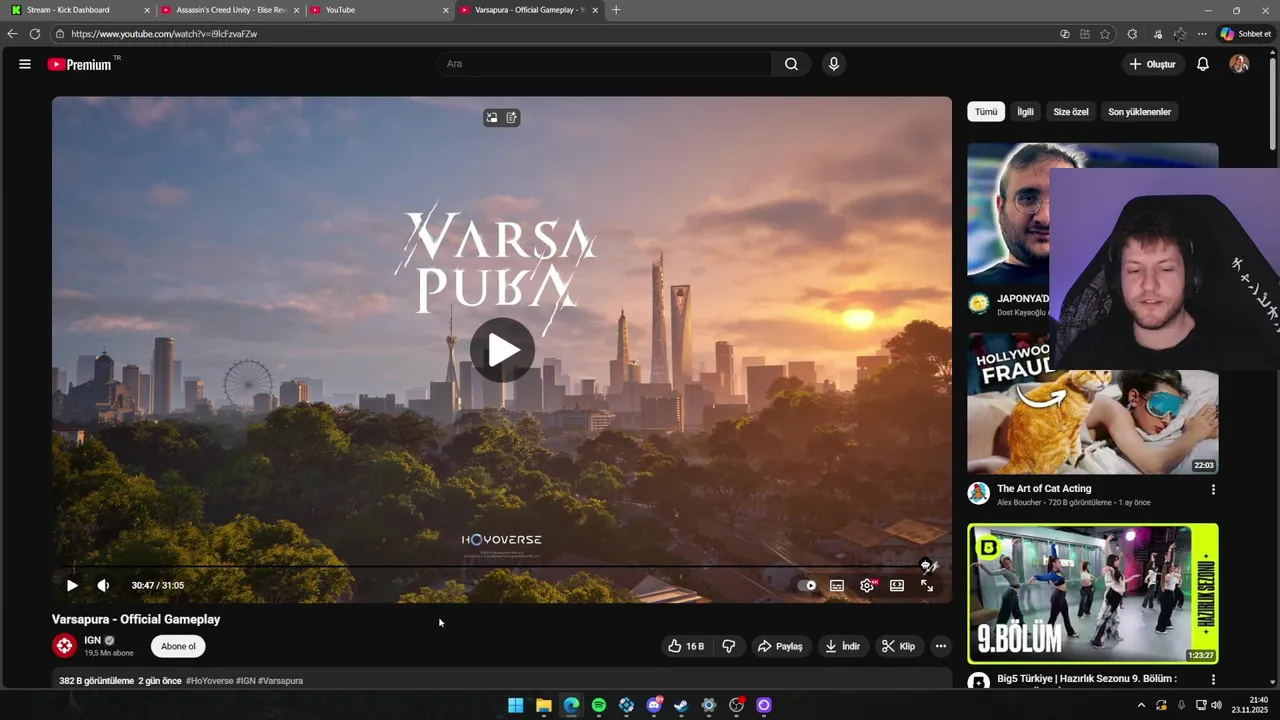Download the video with İndir button
Screen dimensions: 1280x720
click(x=842, y=646)
